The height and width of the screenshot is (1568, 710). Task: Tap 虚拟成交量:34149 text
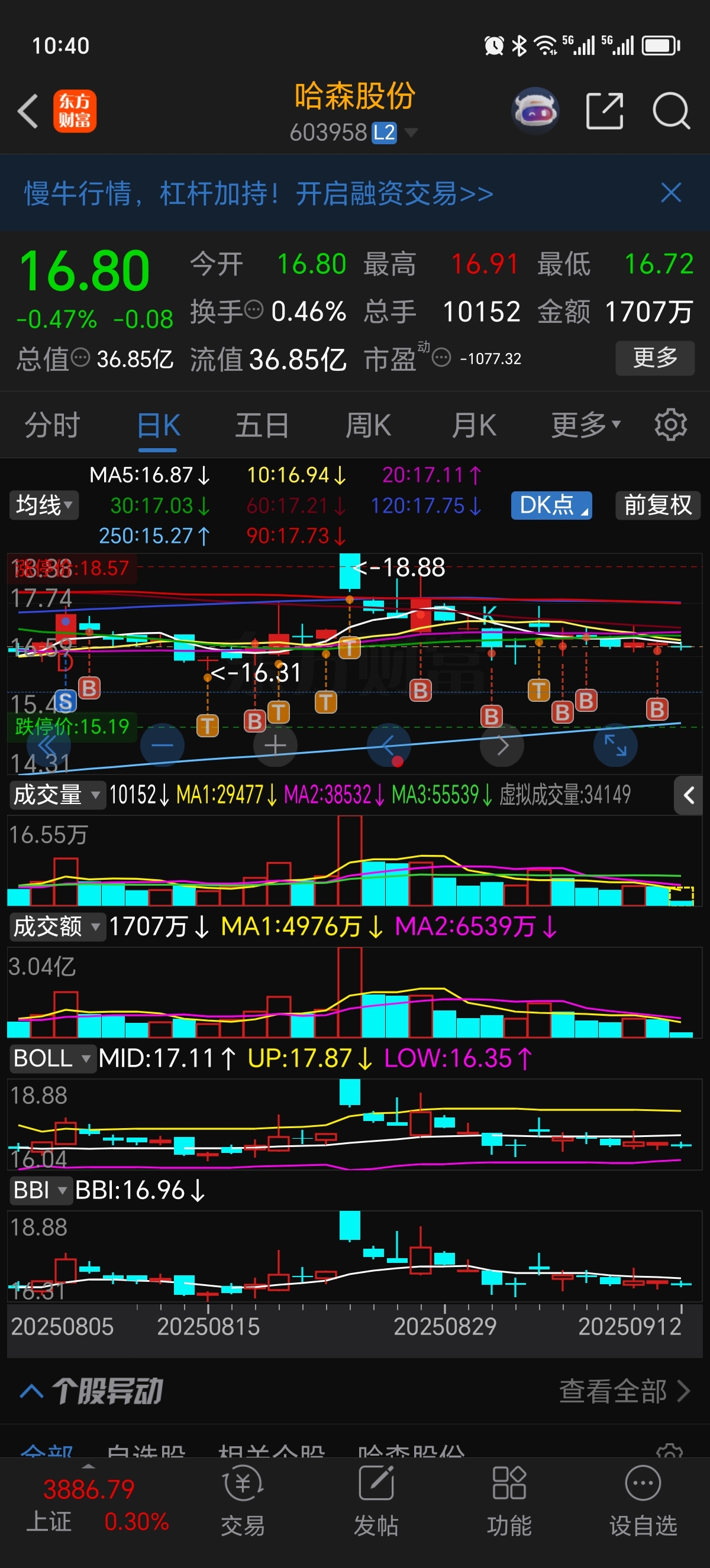coord(564,795)
